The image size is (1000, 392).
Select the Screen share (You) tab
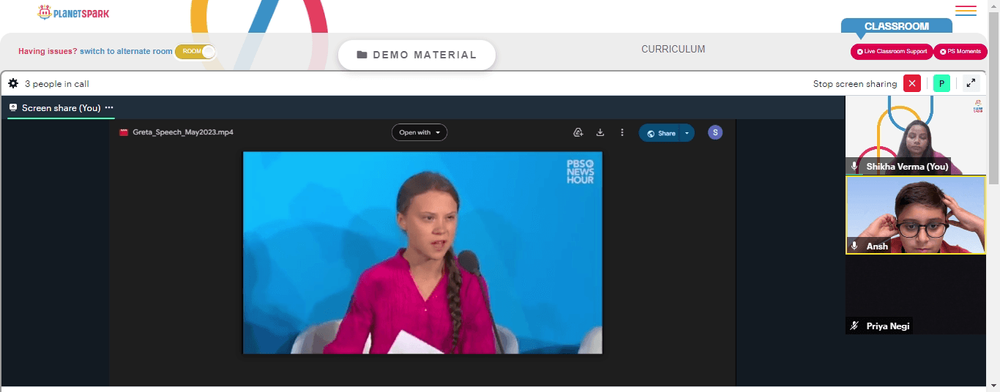pos(61,108)
